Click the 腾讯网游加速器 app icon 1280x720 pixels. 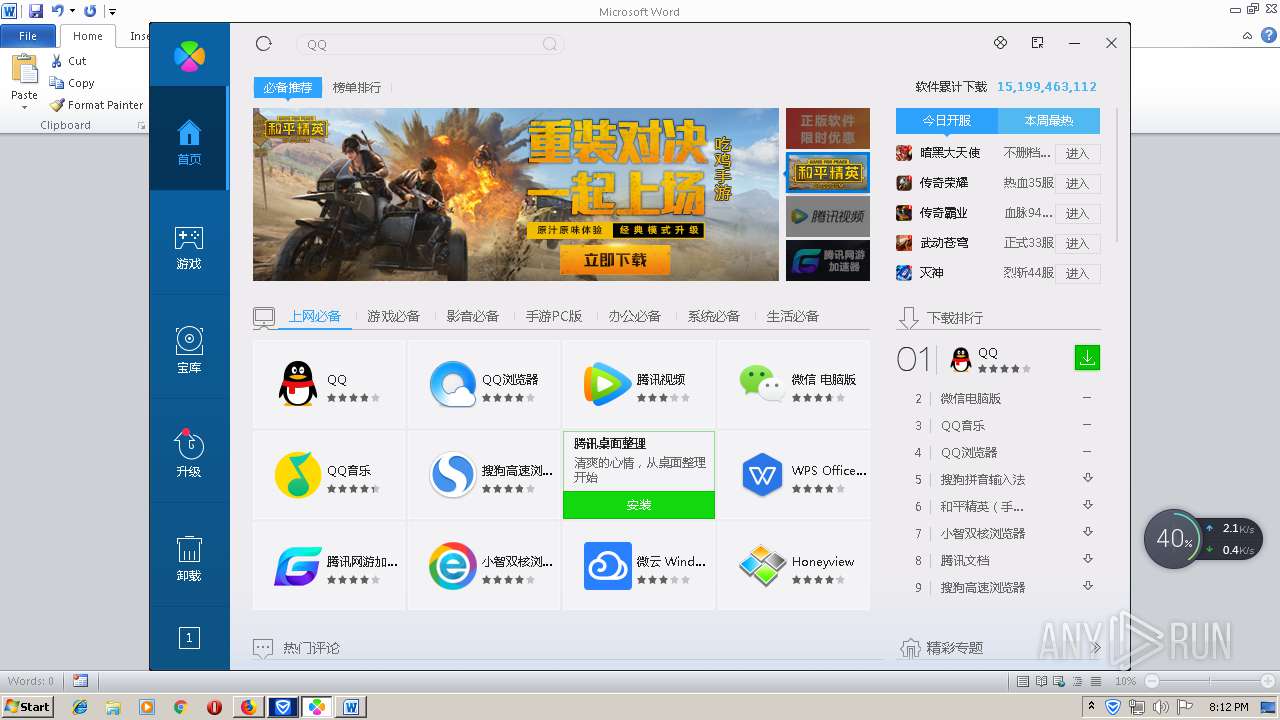298,566
